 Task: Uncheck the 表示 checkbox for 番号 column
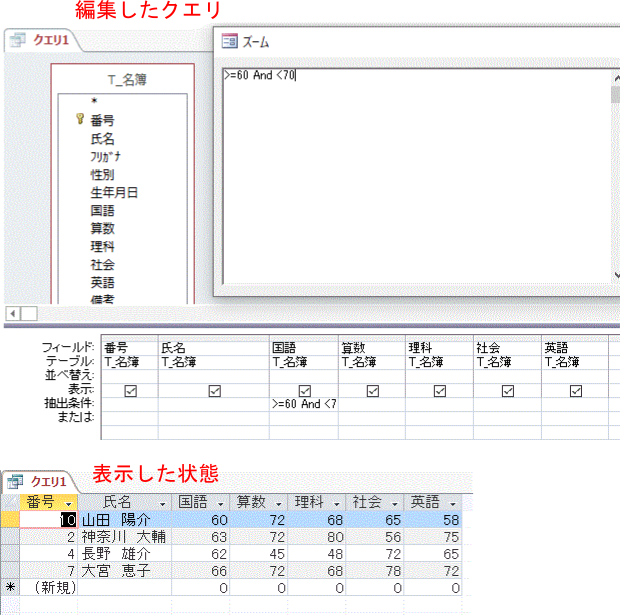pyautogui.click(x=130, y=391)
